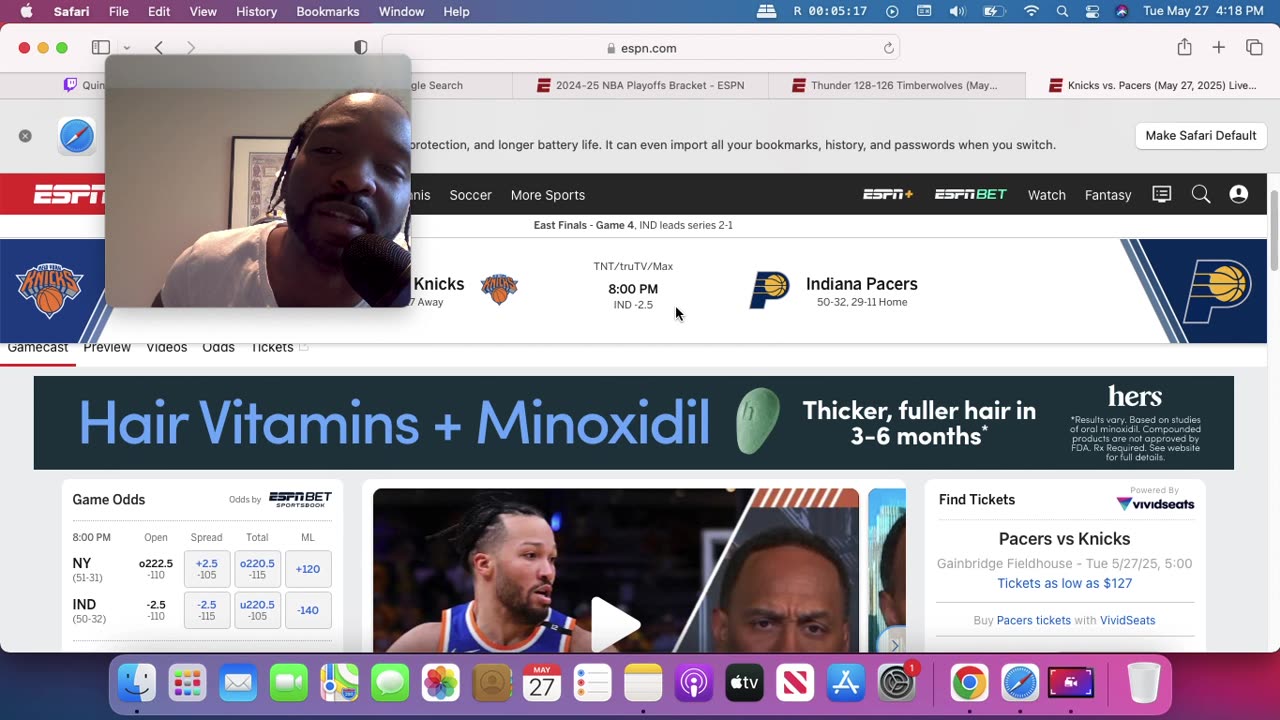1280x720 pixels.
Task: Select NY spread +2.5 bet
Action: click(x=207, y=569)
